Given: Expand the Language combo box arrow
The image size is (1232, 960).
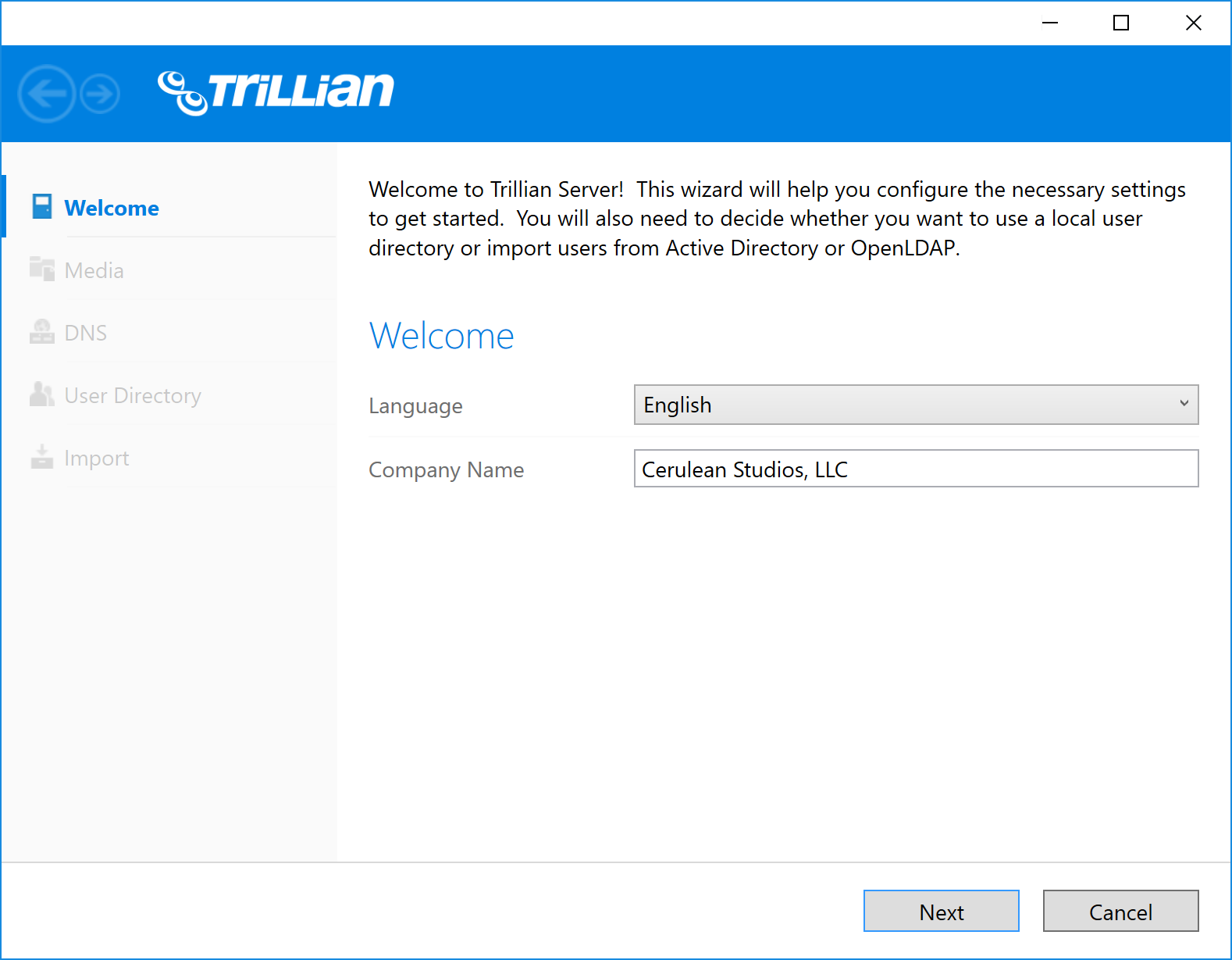Looking at the screenshot, I should point(1184,404).
